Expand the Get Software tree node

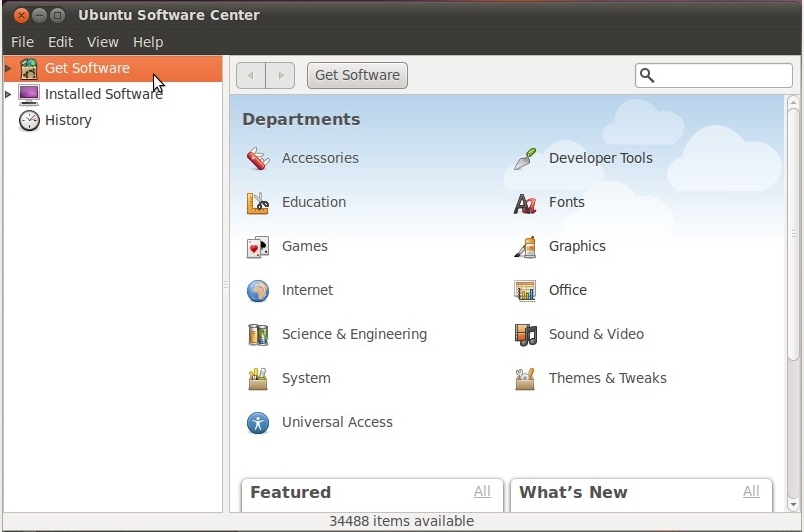pos(8,68)
